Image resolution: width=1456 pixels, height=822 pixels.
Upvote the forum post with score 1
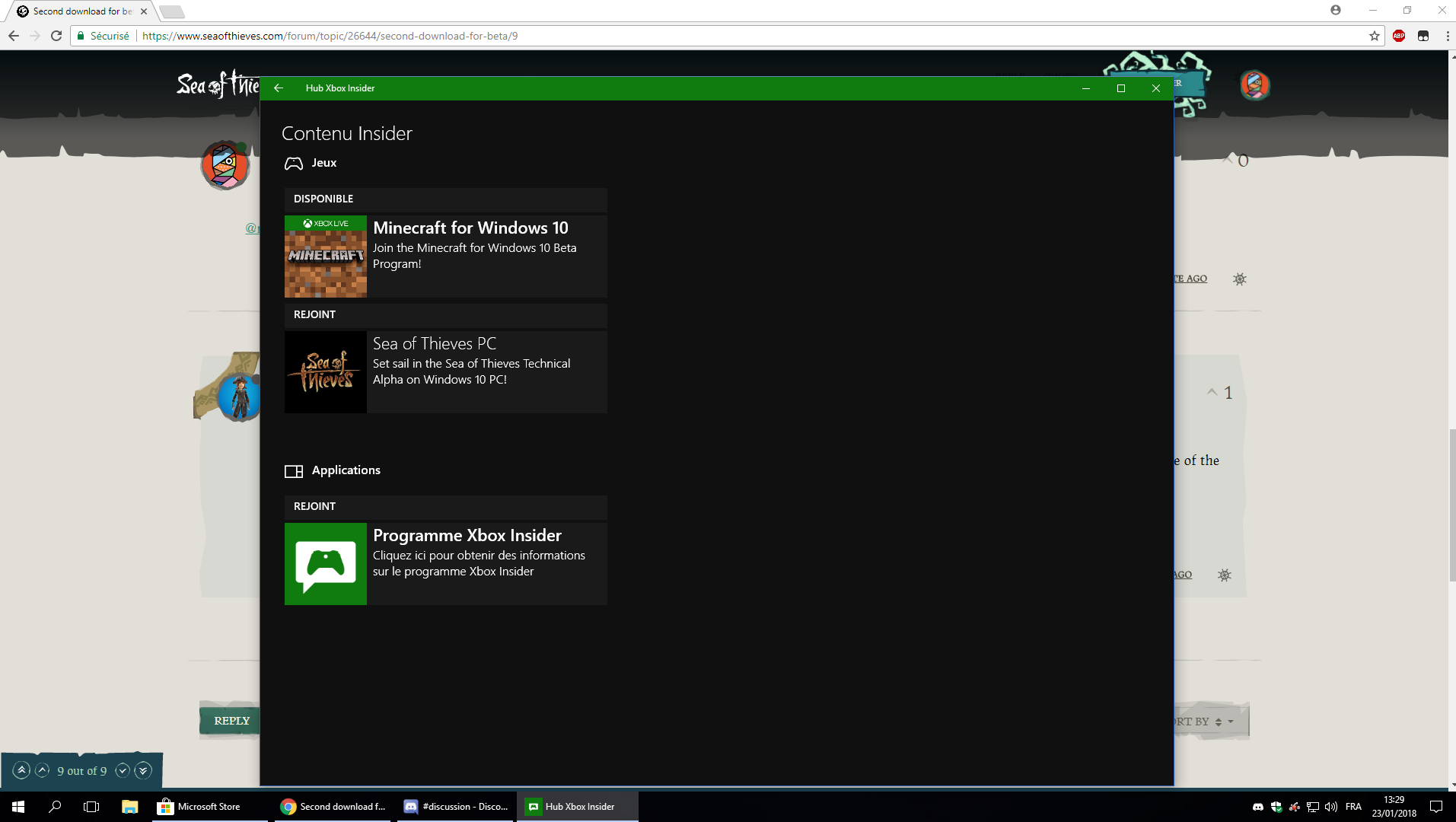(1212, 392)
